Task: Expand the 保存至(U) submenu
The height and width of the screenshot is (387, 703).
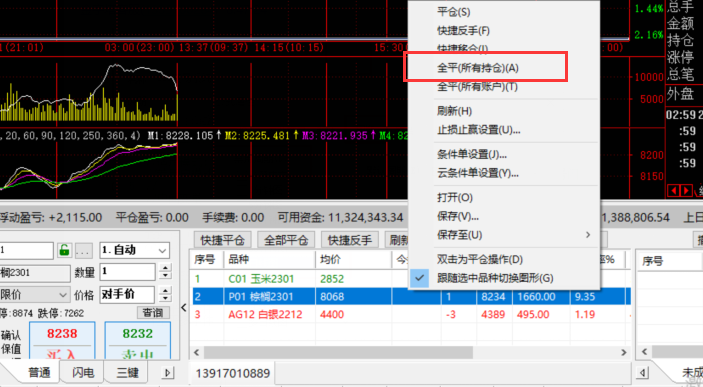Action: 504,235
